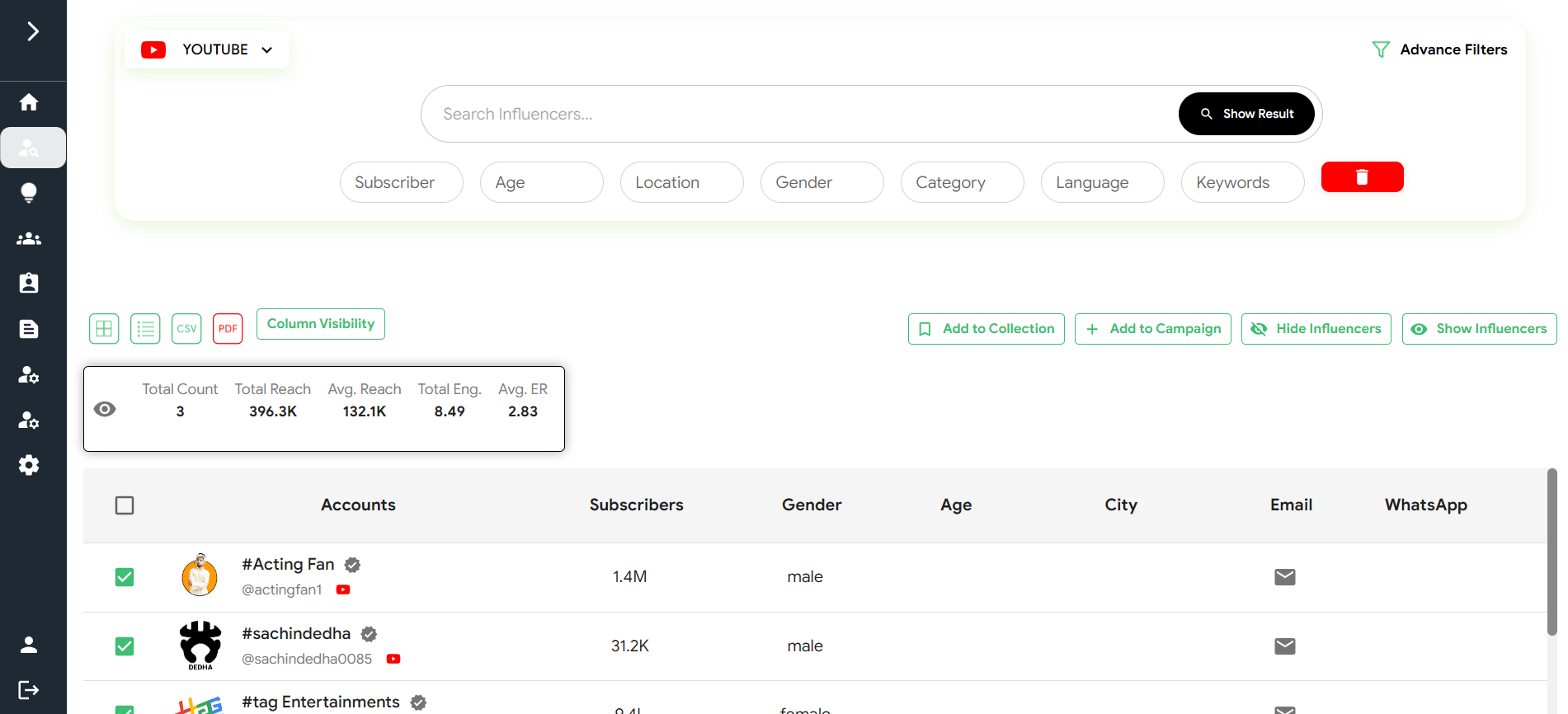Open the YOUTUBE platform dropdown
This screenshot has width=1568, height=714.
point(207,49)
